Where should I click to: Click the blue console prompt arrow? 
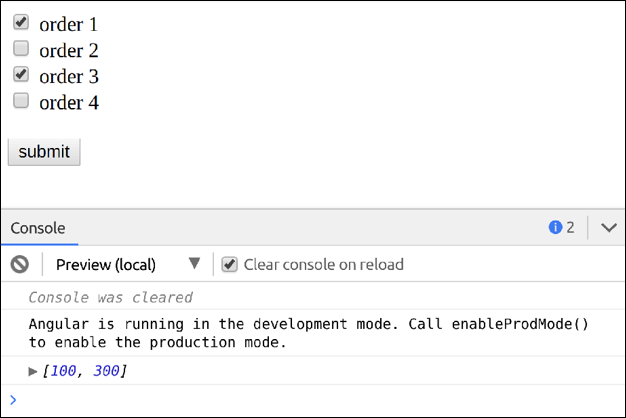coord(13,400)
